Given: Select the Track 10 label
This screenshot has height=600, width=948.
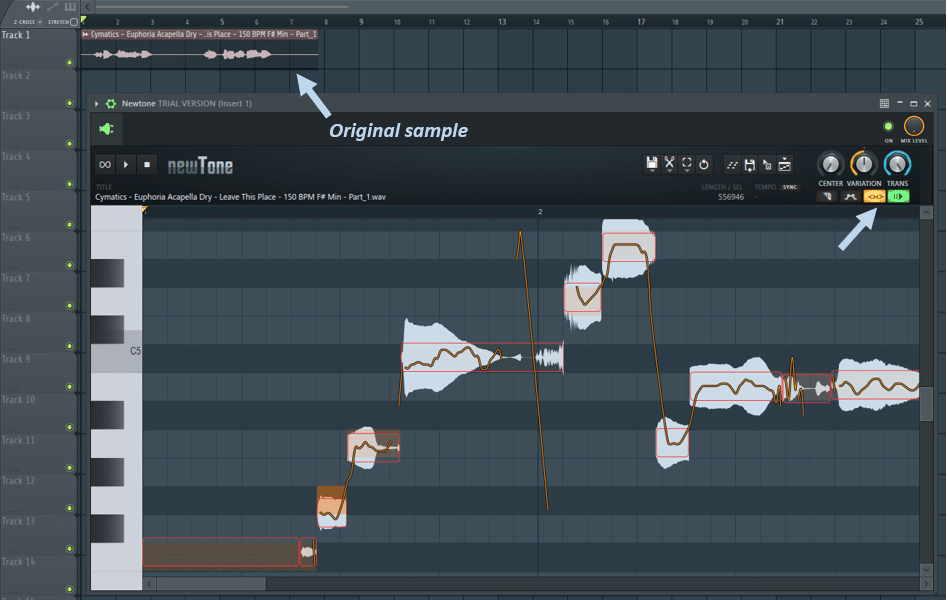Looking at the screenshot, I should coord(18,400).
